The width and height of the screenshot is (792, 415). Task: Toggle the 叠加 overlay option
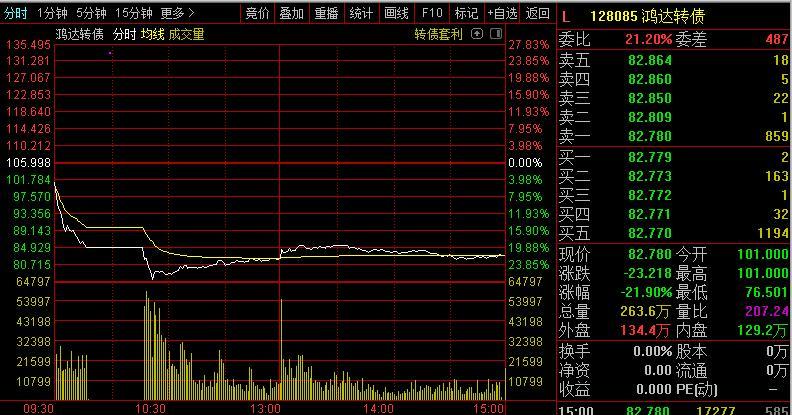click(x=292, y=13)
